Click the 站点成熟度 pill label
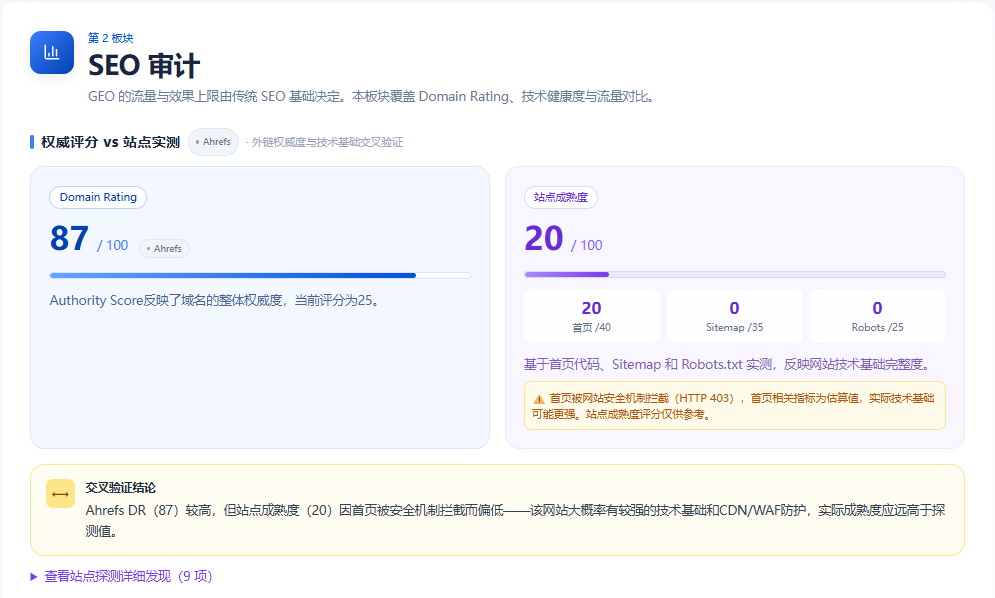995x598 pixels. (560, 197)
